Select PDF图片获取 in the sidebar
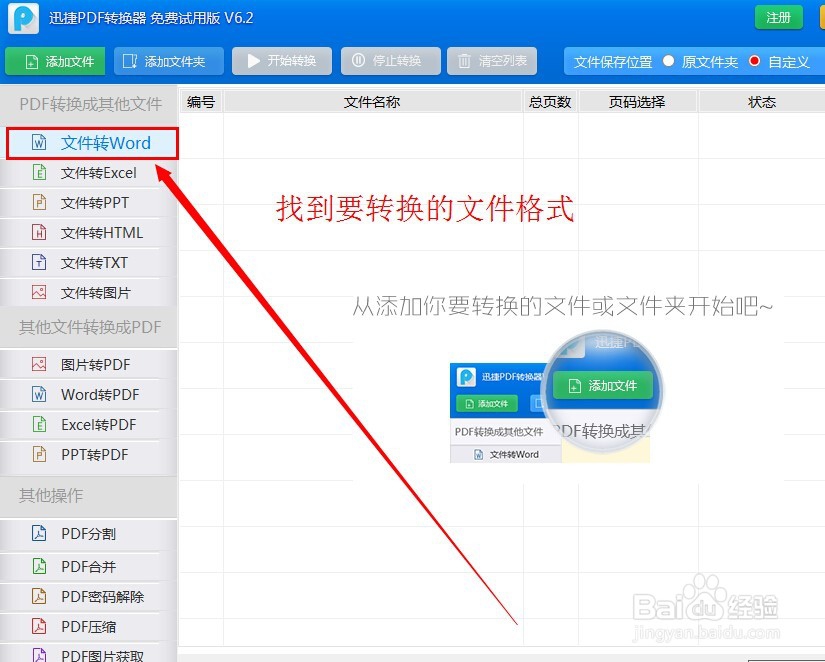The image size is (825, 662). [88, 653]
